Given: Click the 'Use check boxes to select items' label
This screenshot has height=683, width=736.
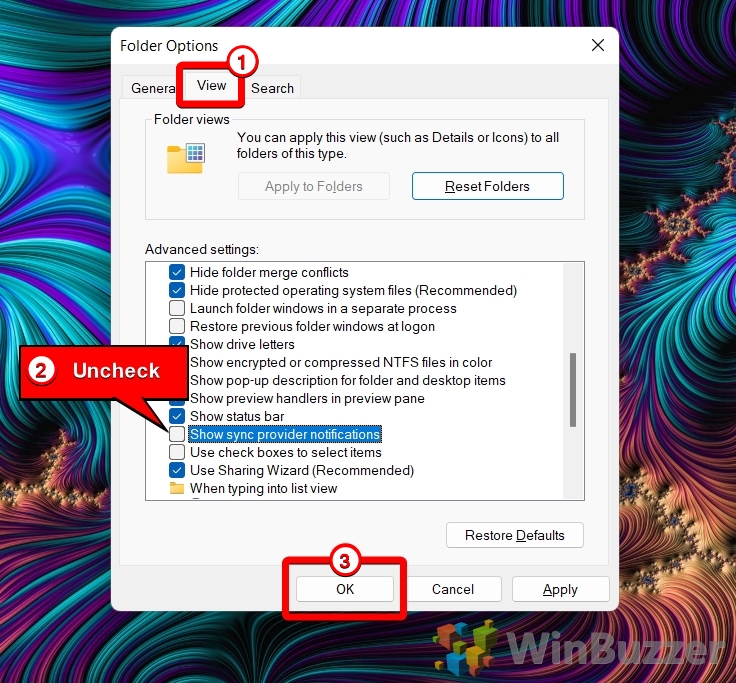Looking at the screenshot, I should 285,452.
